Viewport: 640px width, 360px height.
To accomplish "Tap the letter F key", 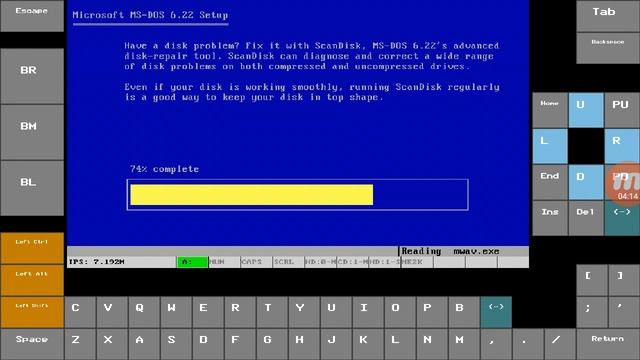I will click(x=240, y=344).
